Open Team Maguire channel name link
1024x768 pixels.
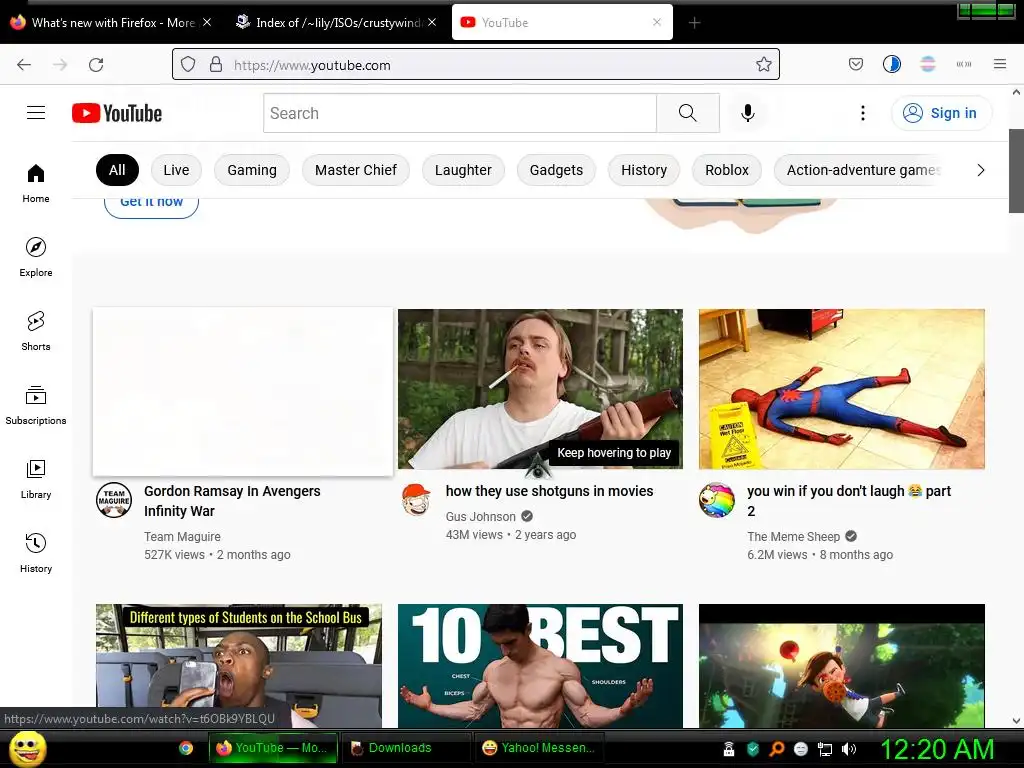pos(182,537)
